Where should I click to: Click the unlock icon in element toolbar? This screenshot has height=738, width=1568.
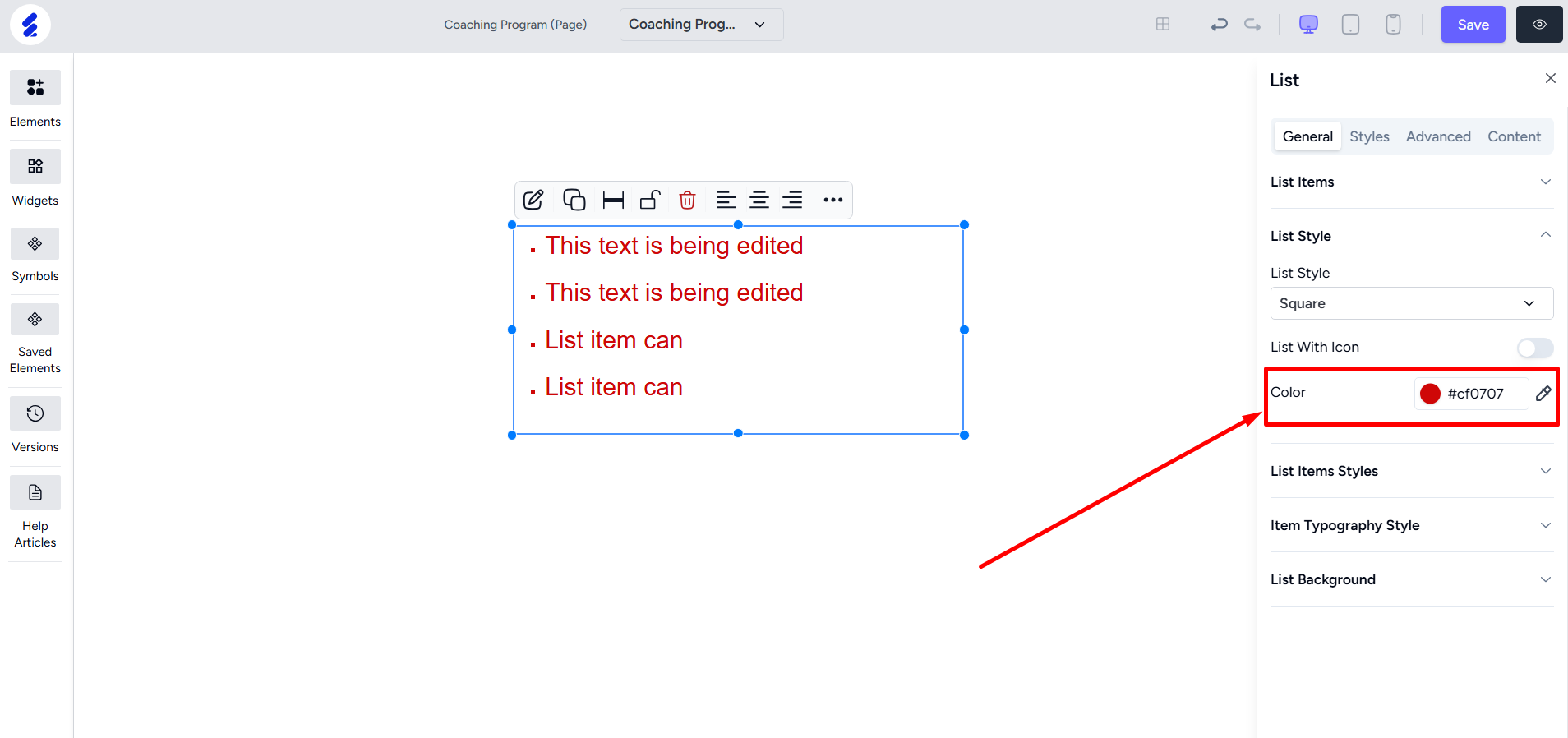click(650, 200)
